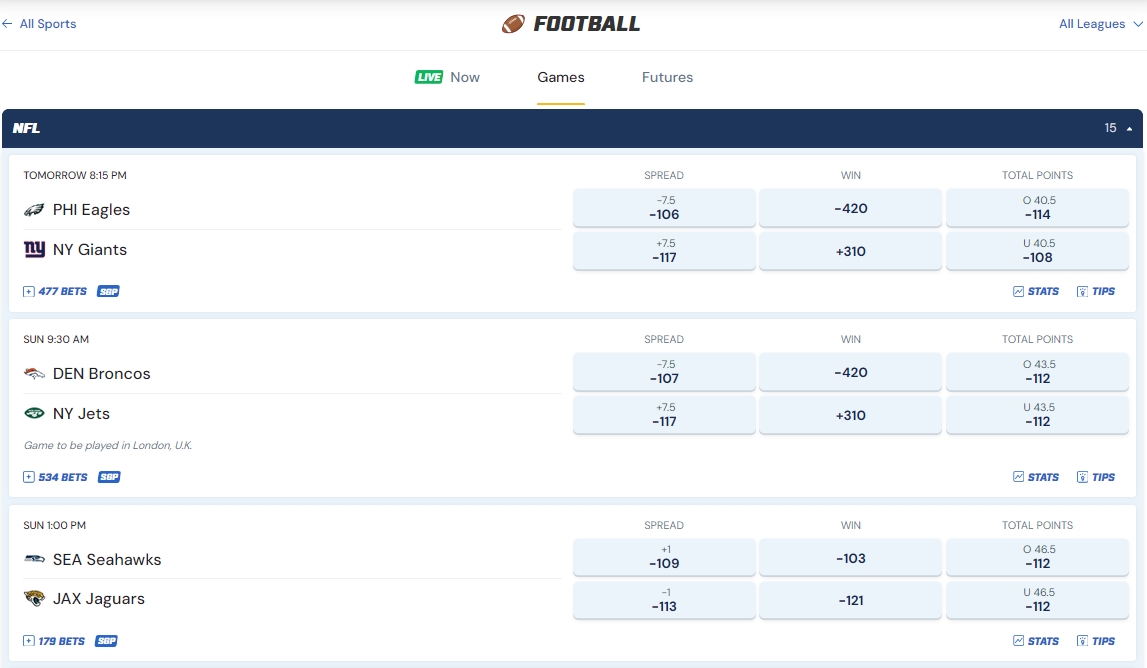
Task: Switch to the Futures tab
Action: [x=667, y=77]
